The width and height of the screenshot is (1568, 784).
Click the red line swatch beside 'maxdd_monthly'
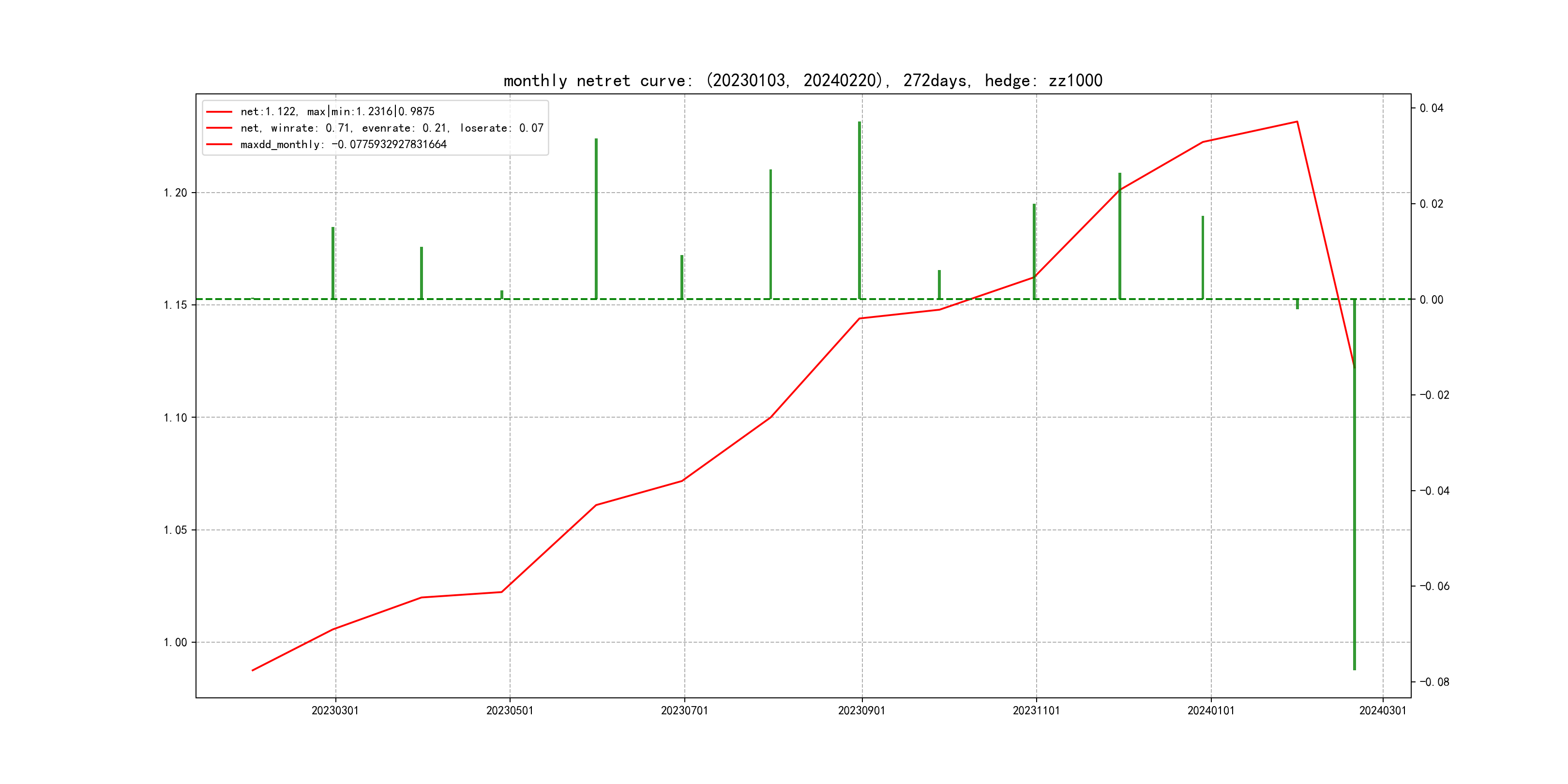pyautogui.click(x=219, y=144)
